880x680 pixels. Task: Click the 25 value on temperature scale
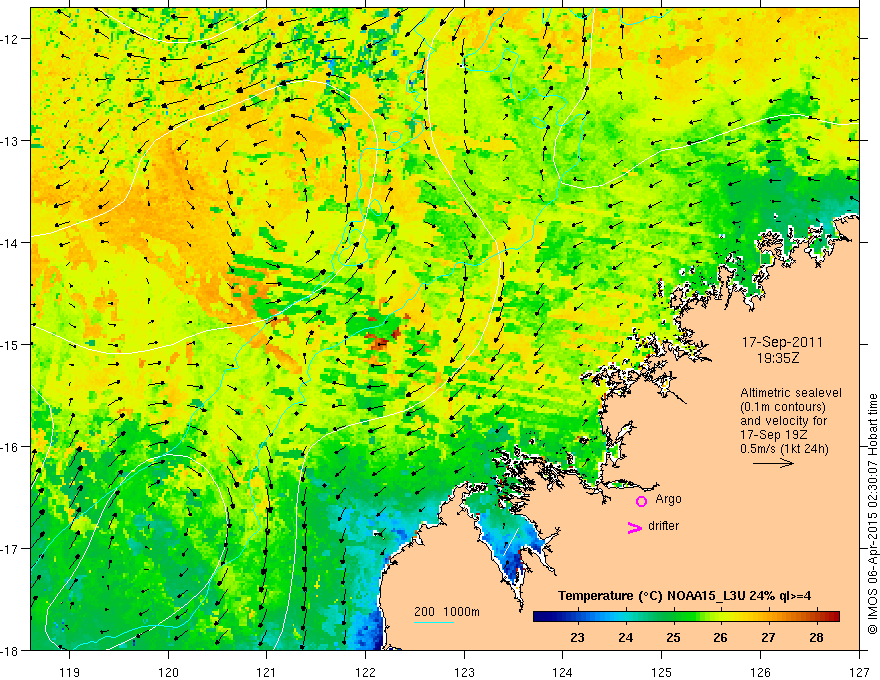(673, 637)
